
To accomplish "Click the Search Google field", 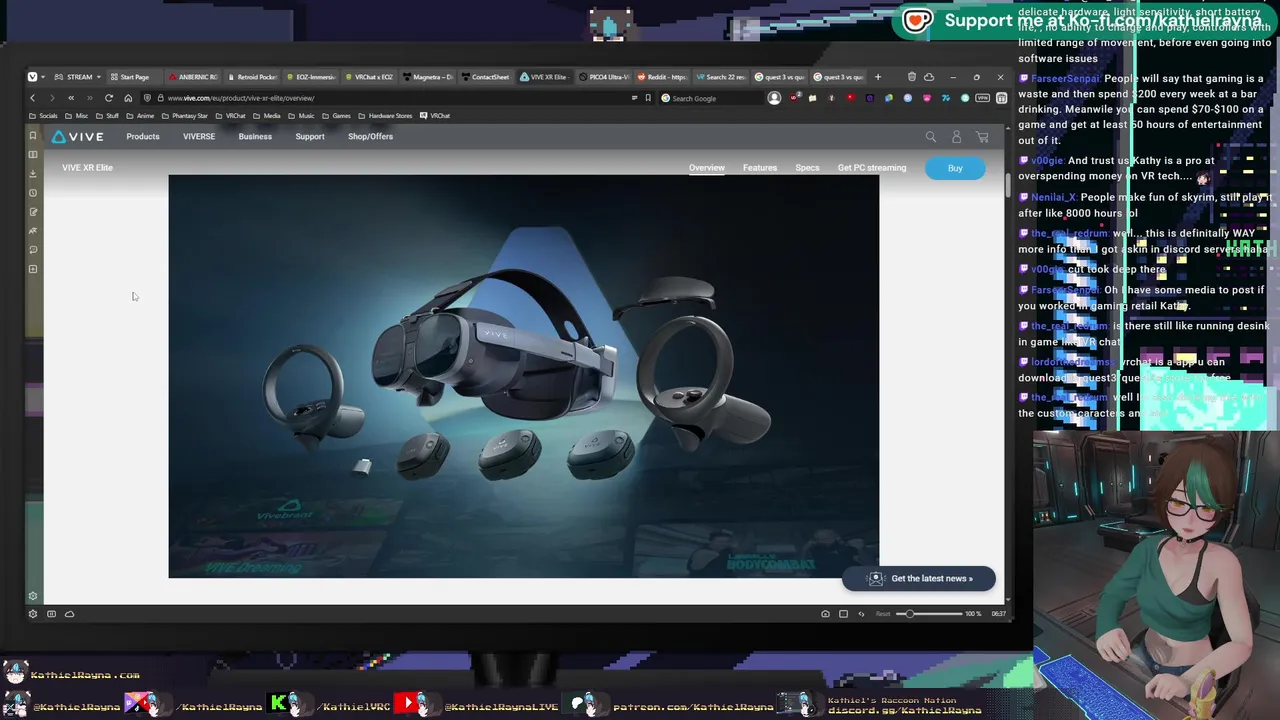I will [x=712, y=98].
